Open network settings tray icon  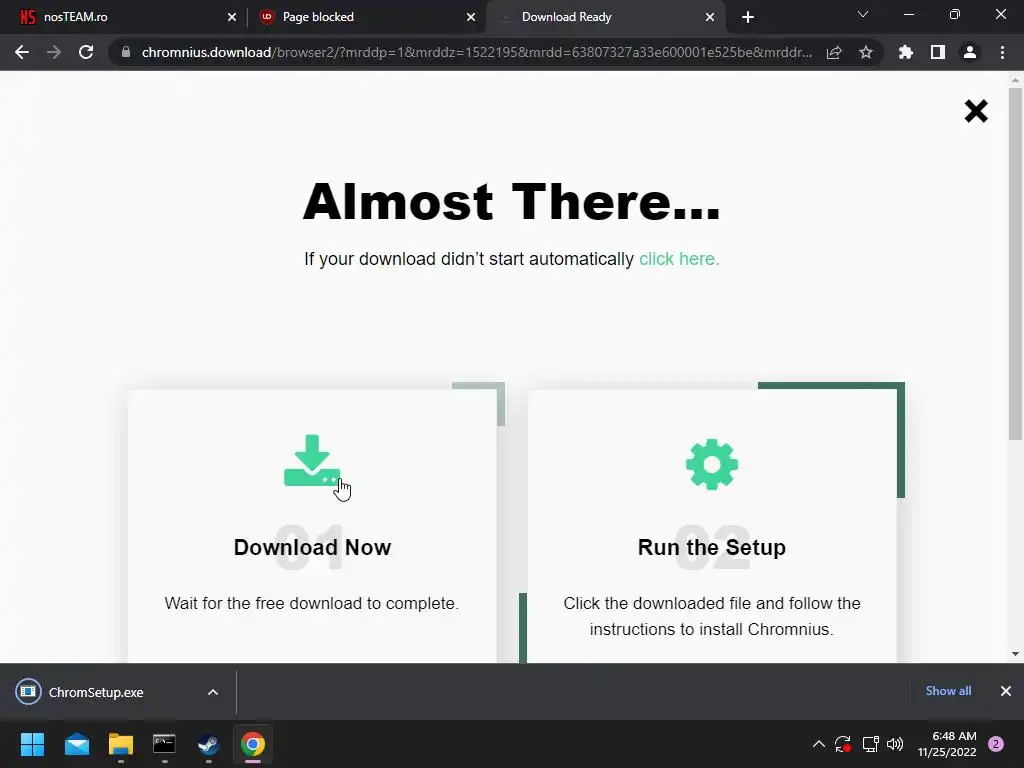[870, 744]
